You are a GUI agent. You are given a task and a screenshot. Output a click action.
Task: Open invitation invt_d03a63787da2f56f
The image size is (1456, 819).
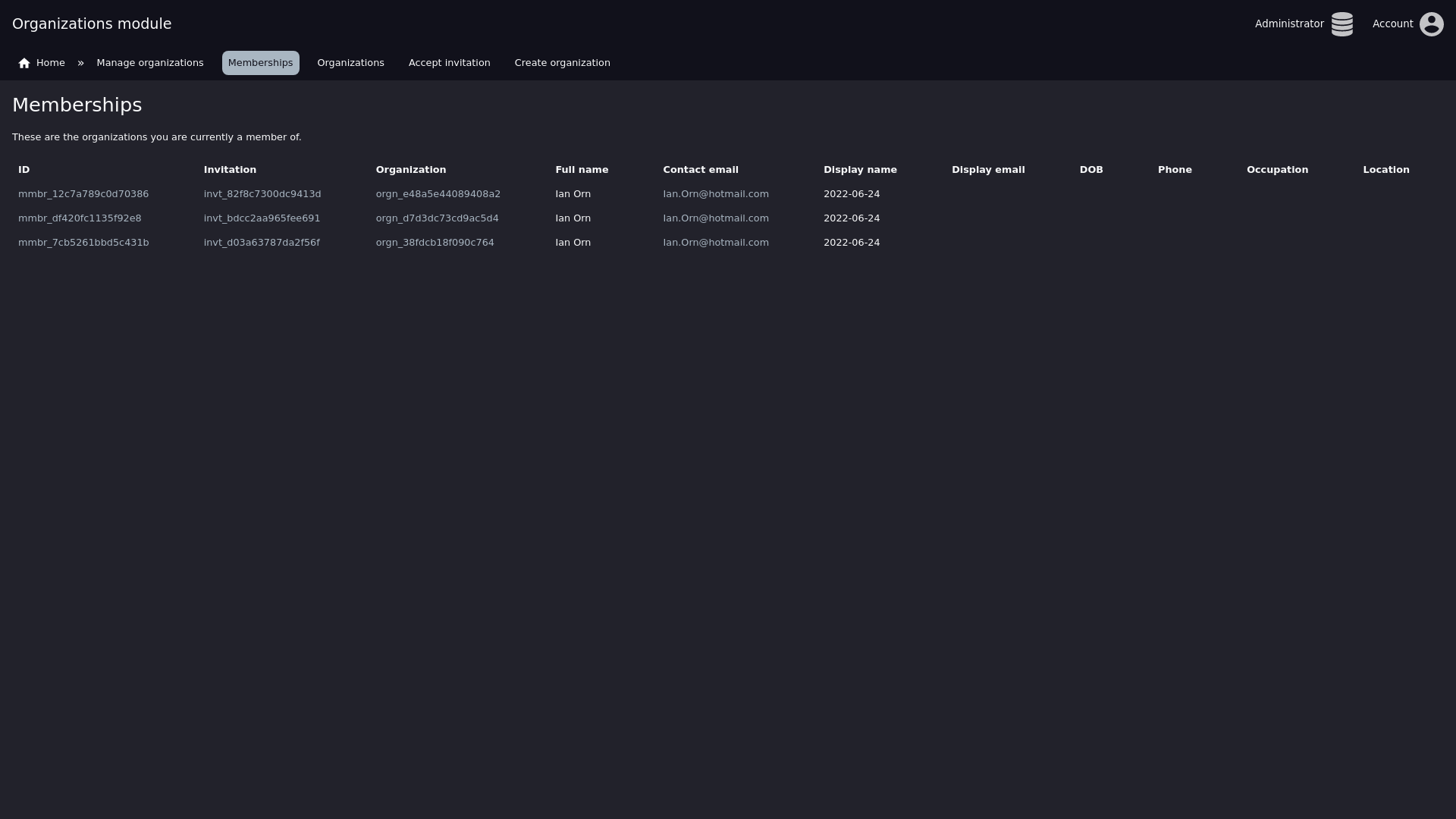(x=262, y=243)
